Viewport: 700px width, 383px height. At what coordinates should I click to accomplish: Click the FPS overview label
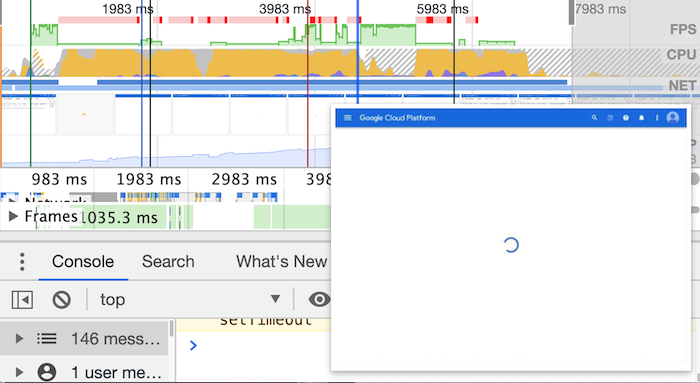[x=683, y=29]
